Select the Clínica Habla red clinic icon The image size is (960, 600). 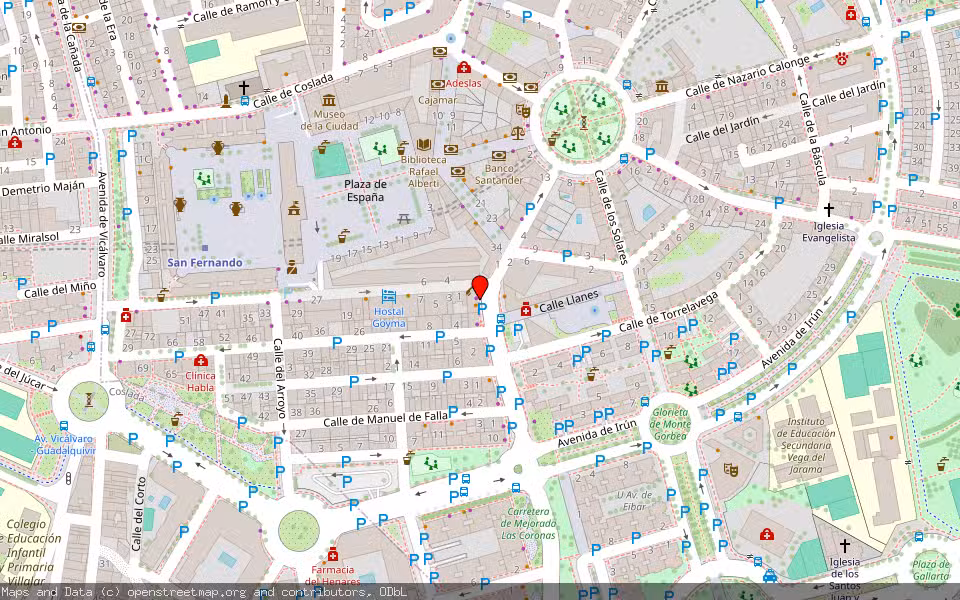pos(200,361)
